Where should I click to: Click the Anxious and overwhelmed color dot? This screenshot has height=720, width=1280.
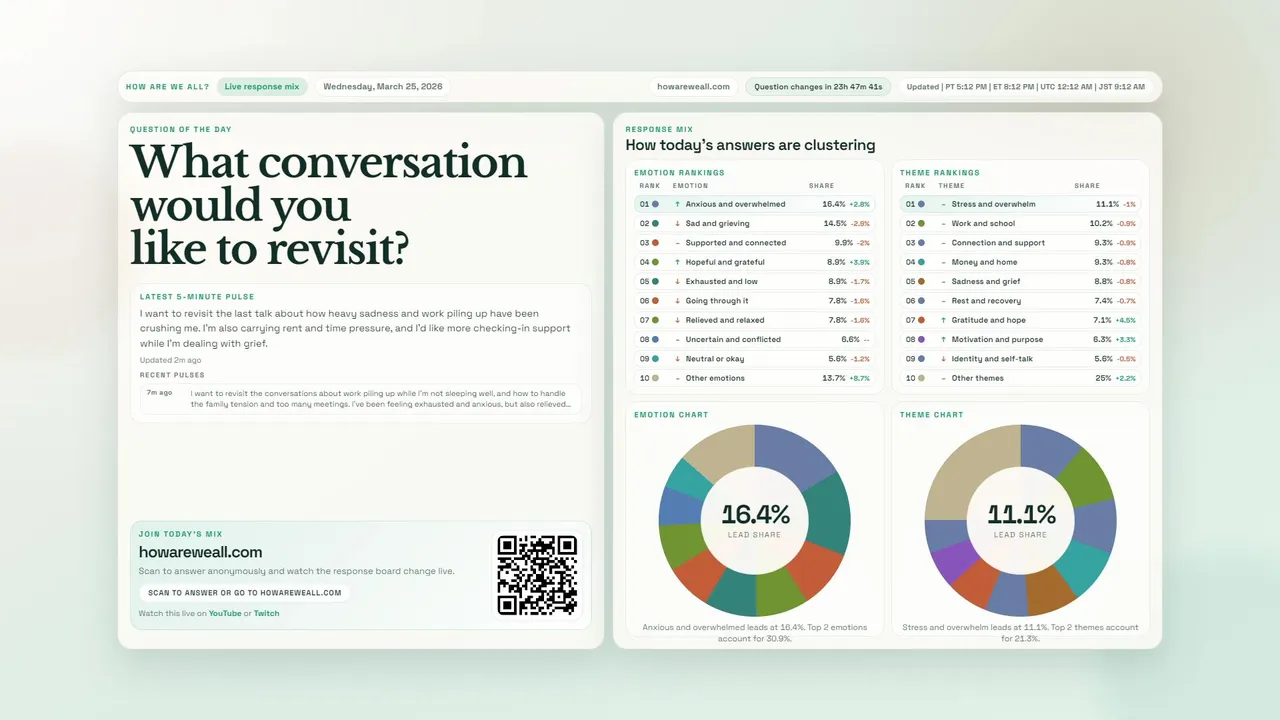[x=655, y=204]
